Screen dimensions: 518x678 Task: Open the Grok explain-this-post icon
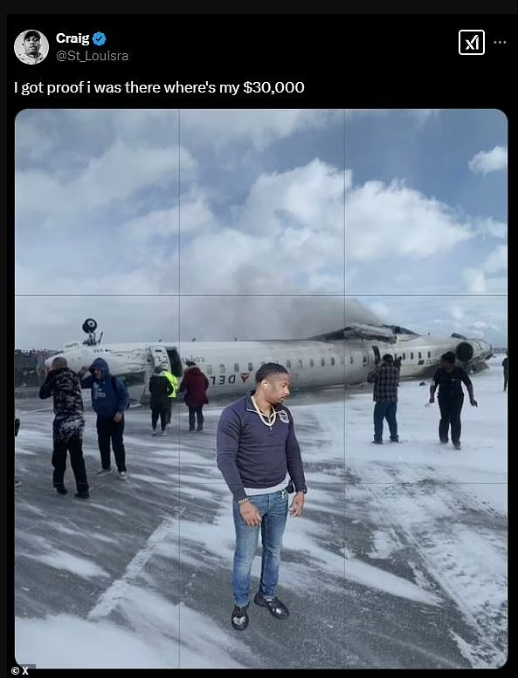click(x=471, y=42)
